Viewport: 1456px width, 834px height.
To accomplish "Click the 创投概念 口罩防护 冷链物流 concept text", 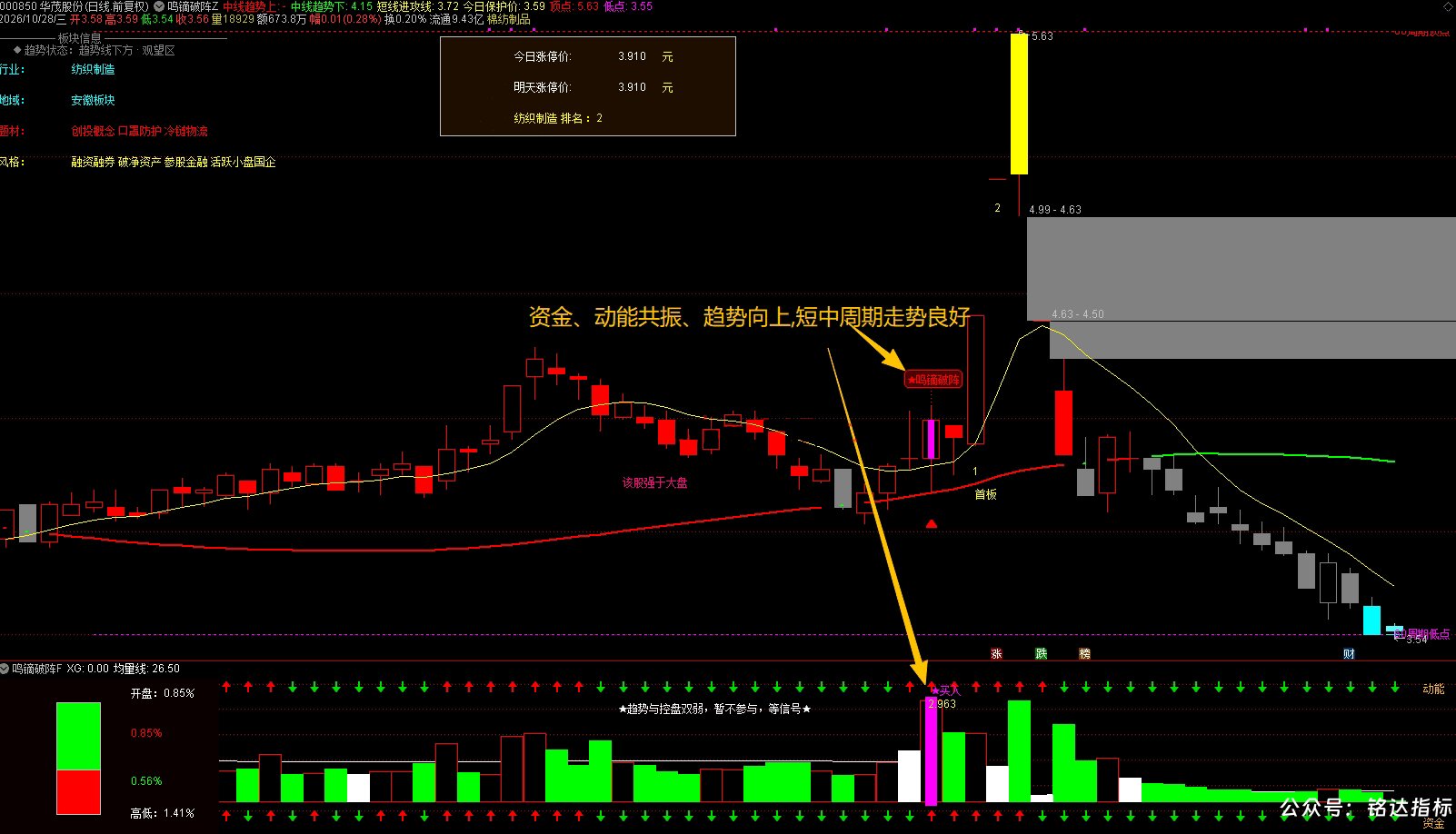I will point(139,131).
